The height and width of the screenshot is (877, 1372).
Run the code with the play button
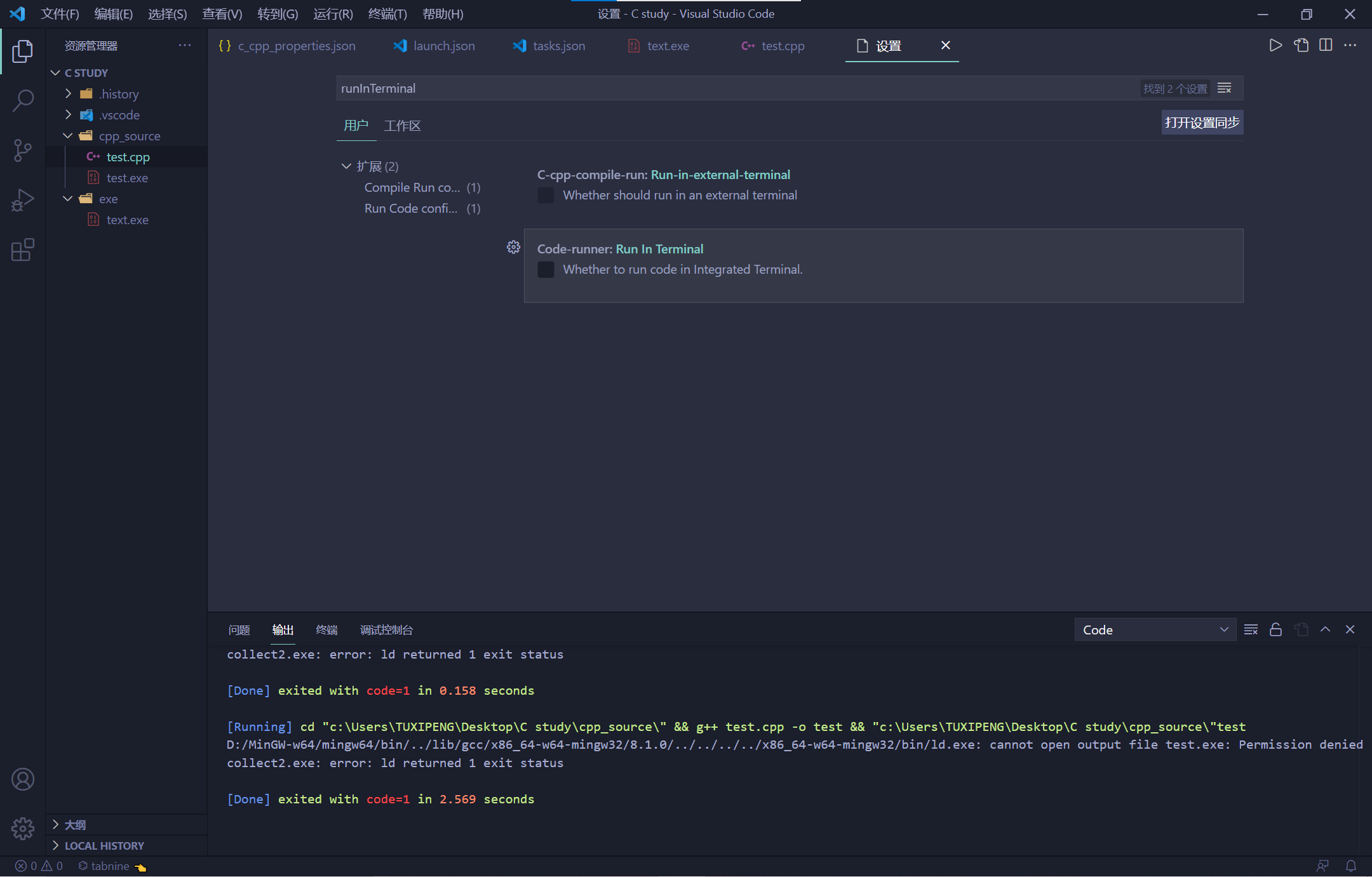pyautogui.click(x=1275, y=45)
